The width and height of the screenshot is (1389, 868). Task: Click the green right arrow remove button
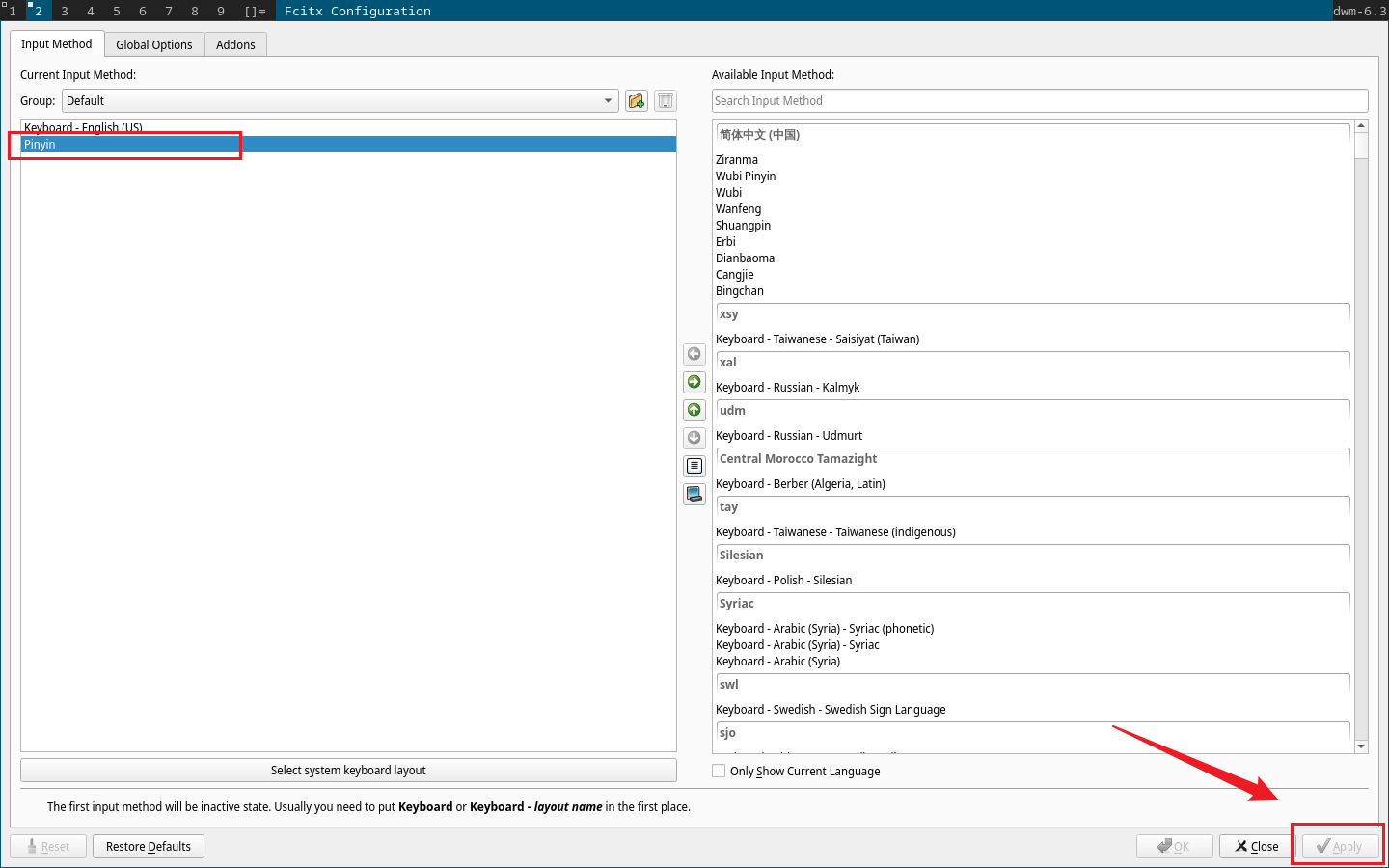click(x=694, y=382)
